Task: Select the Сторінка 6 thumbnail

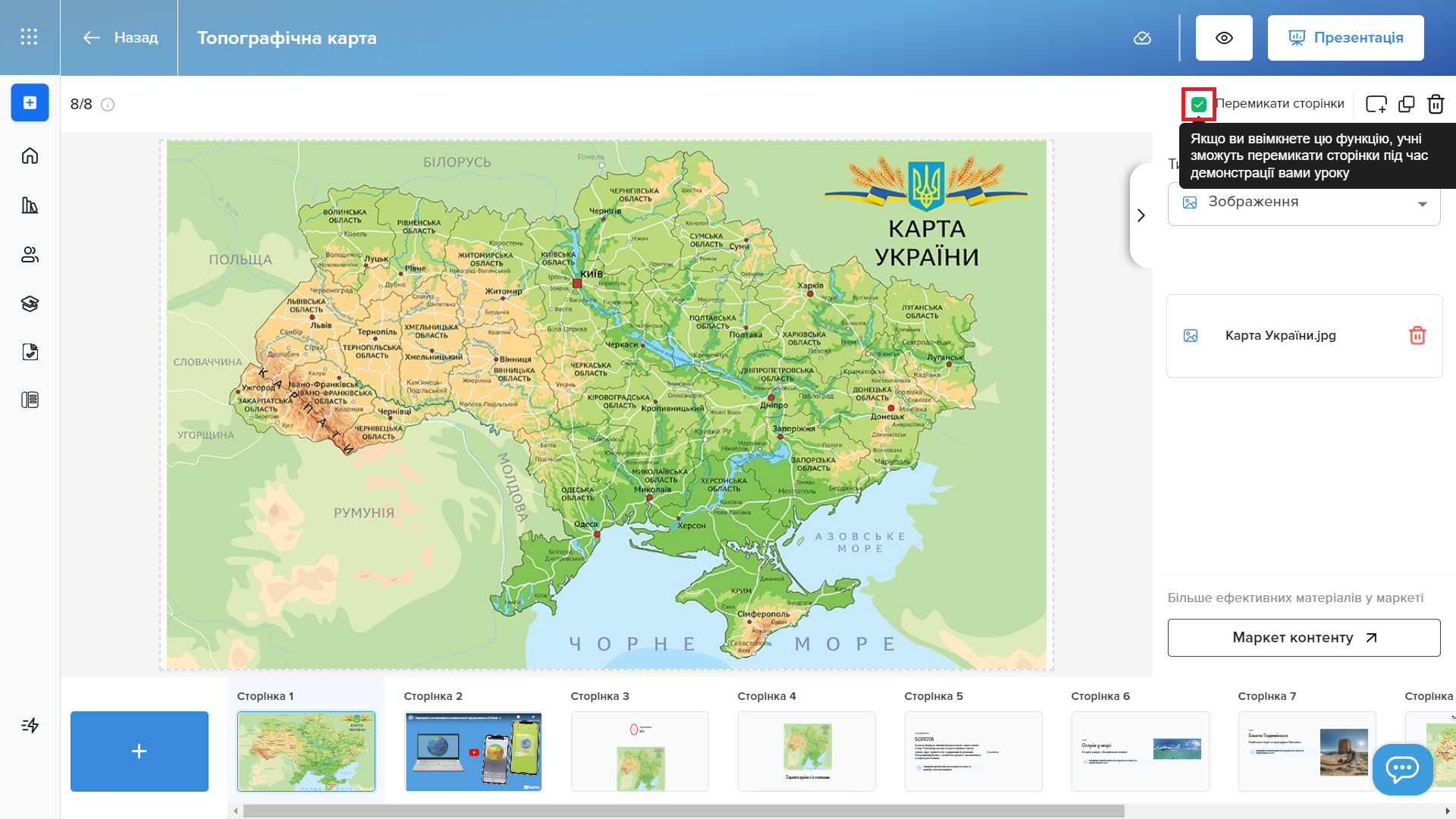Action: click(1141, 751)
